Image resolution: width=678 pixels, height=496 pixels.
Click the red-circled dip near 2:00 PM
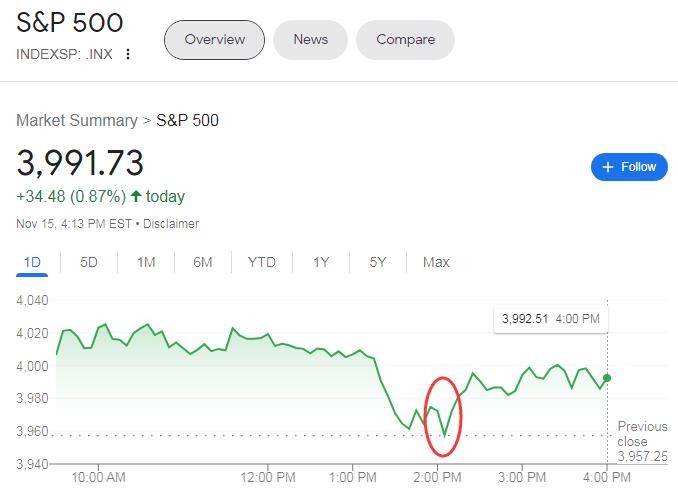[444, 415]
